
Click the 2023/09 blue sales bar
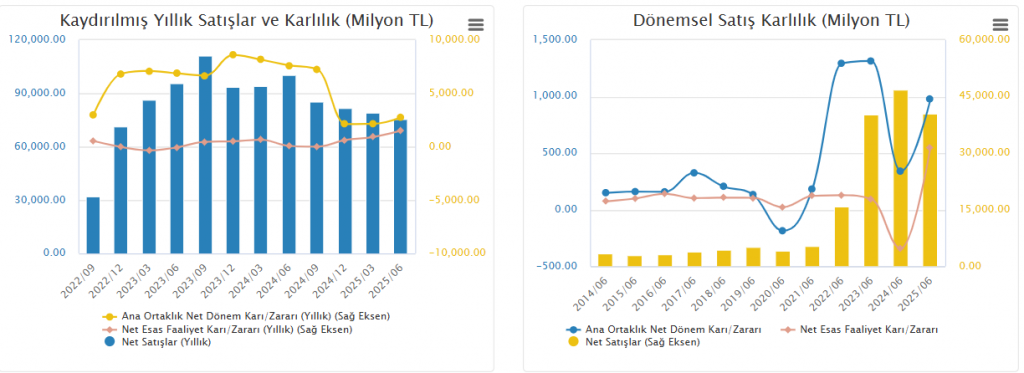click(205, 155)
